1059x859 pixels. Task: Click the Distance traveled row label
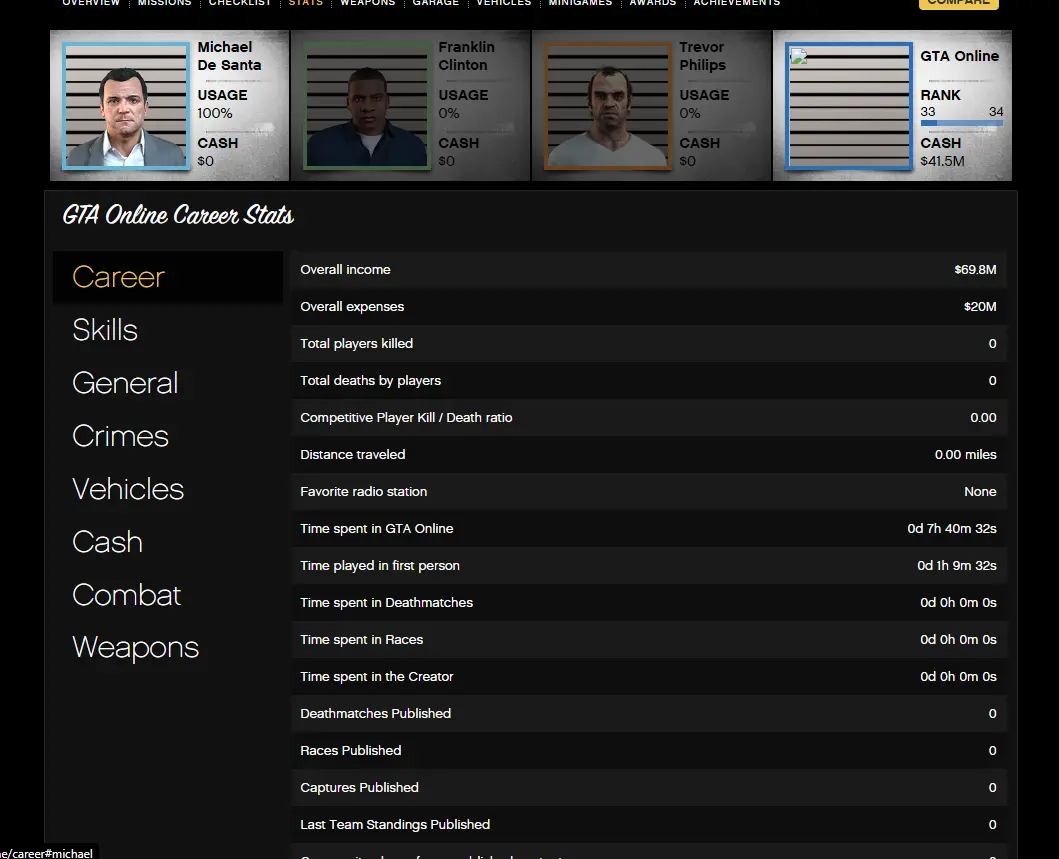(x=353, y=454)
